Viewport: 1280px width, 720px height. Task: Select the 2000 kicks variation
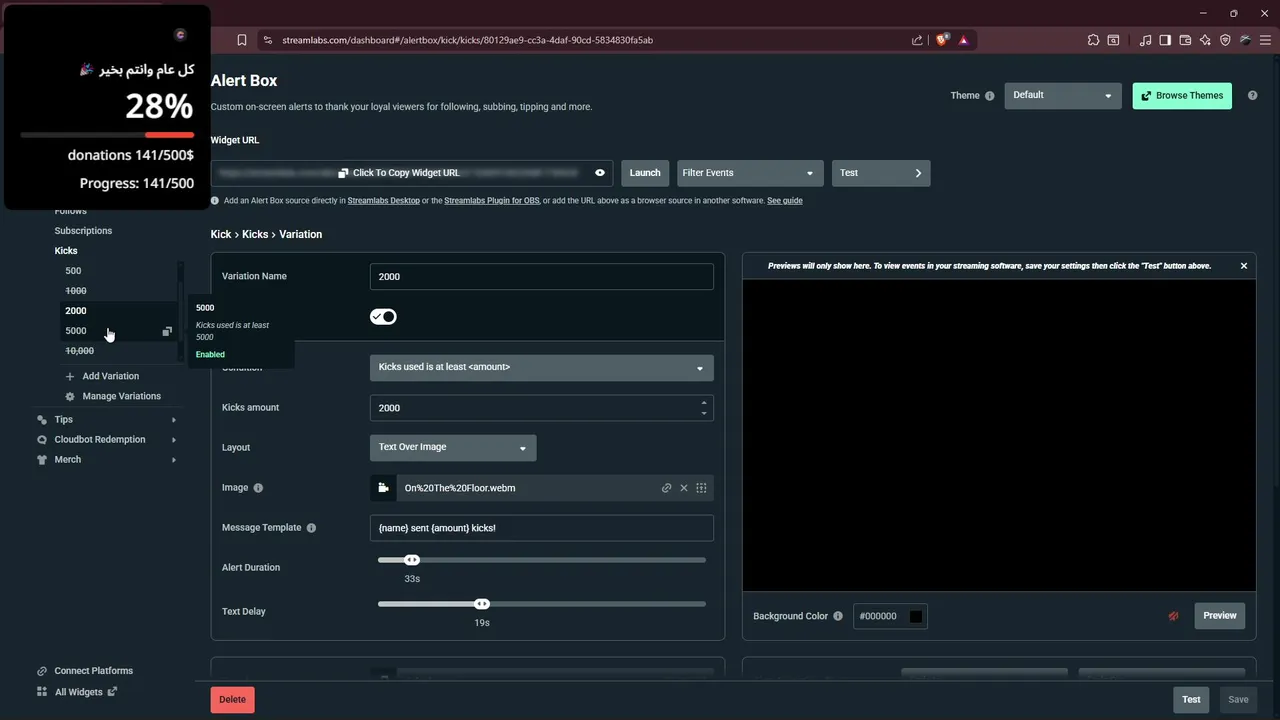[x=76, y=311]
